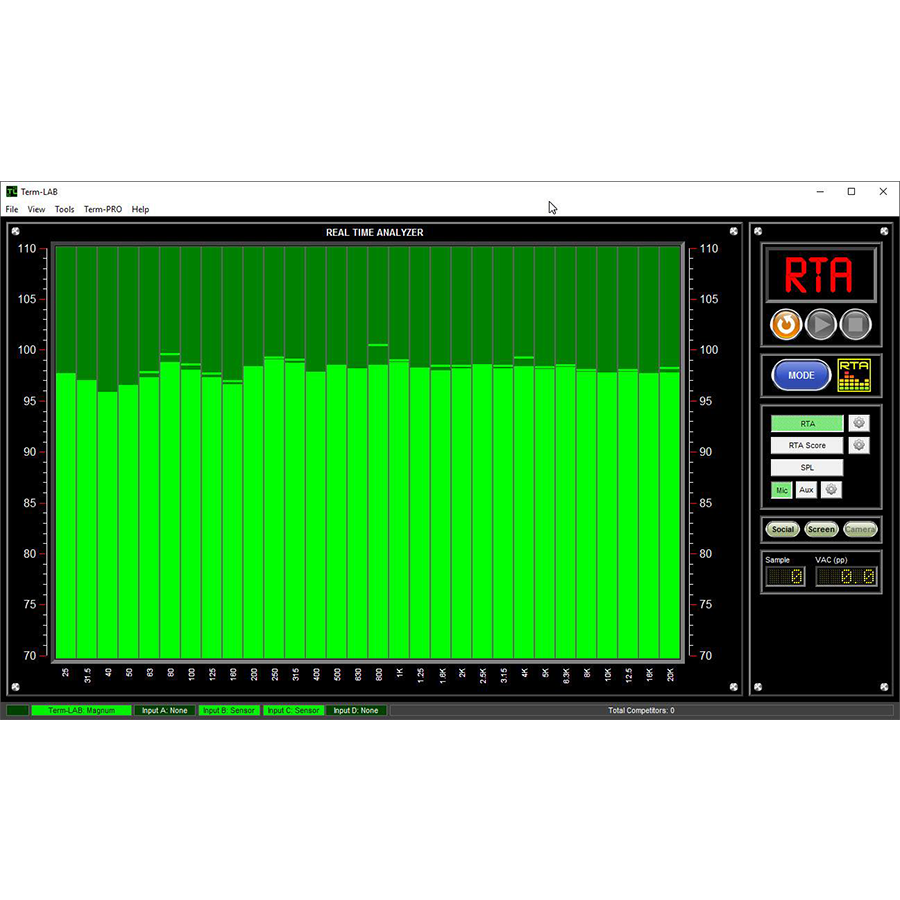Screen dimensions: 900x900
Task: Click the blue MODE button
Action: tap(801, 376)
